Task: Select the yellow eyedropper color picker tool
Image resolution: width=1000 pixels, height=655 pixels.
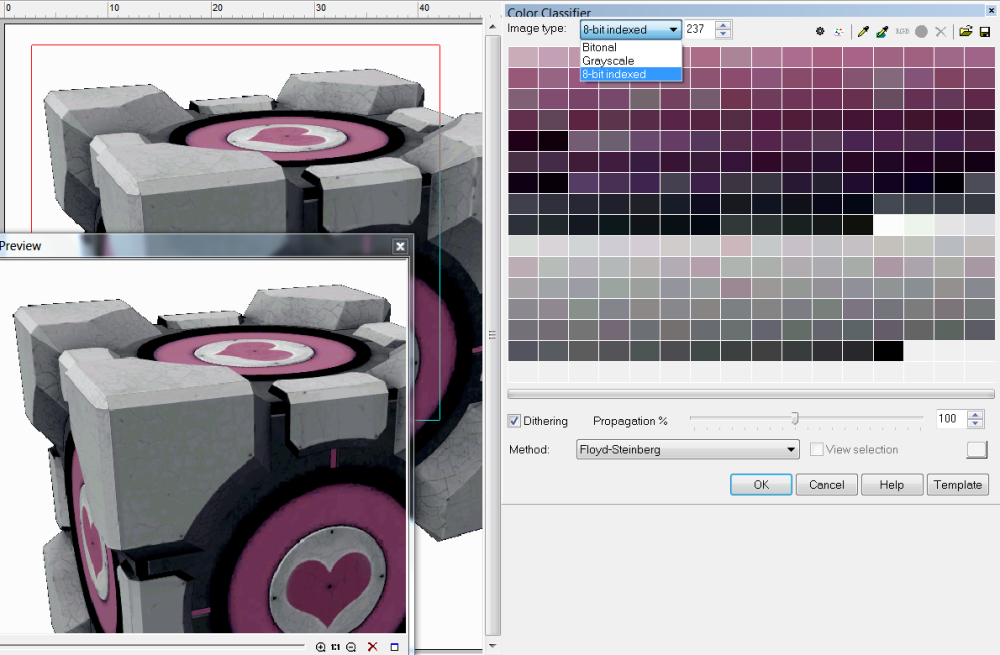Action: click(x=863, y=31)
